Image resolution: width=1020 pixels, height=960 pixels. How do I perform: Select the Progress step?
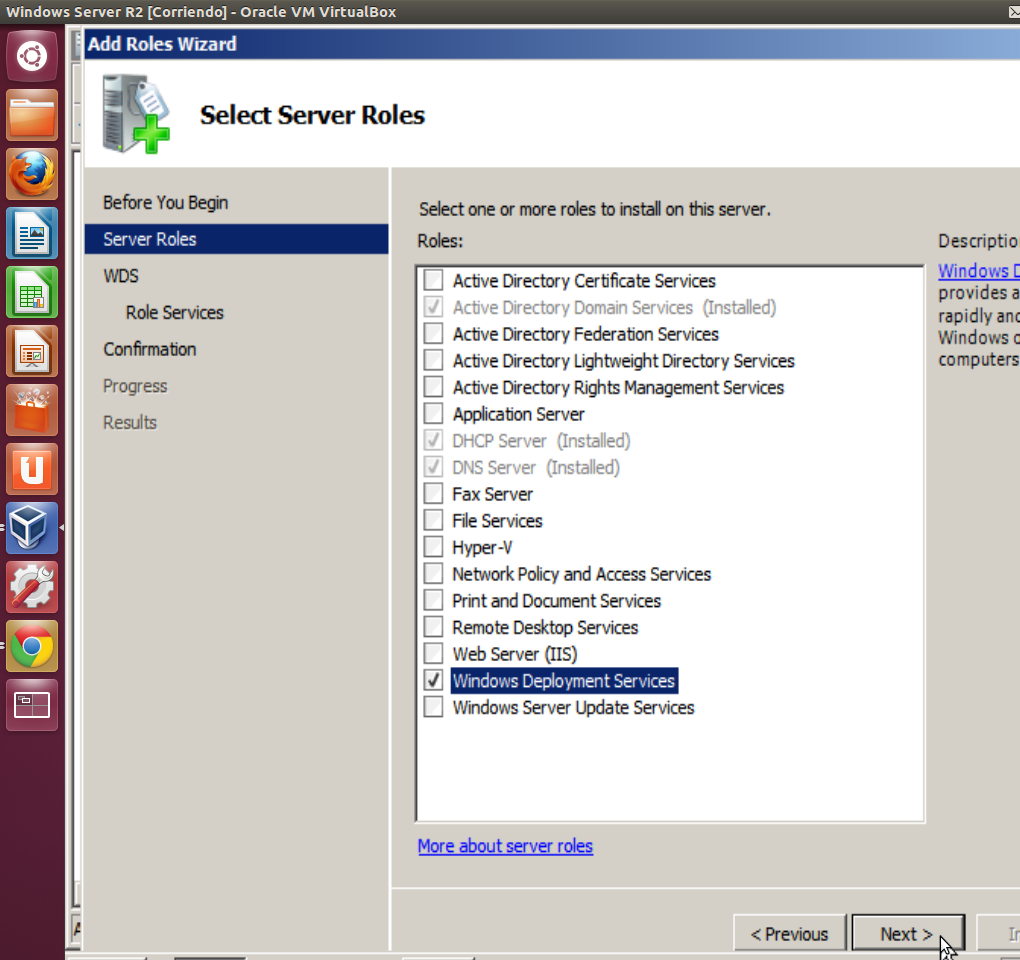[x=135, y=386]
